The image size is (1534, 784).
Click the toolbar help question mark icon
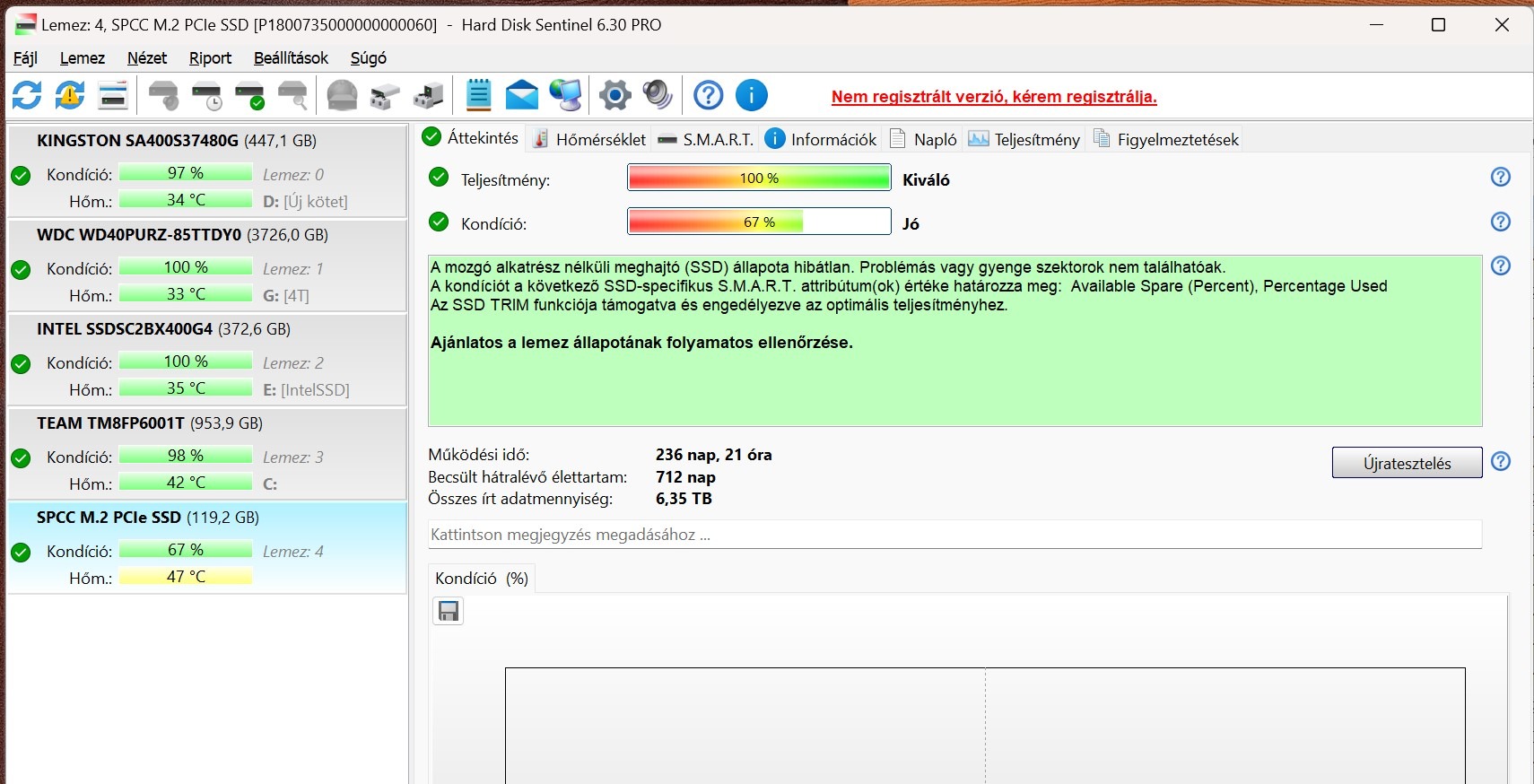(x=709, y=95)
